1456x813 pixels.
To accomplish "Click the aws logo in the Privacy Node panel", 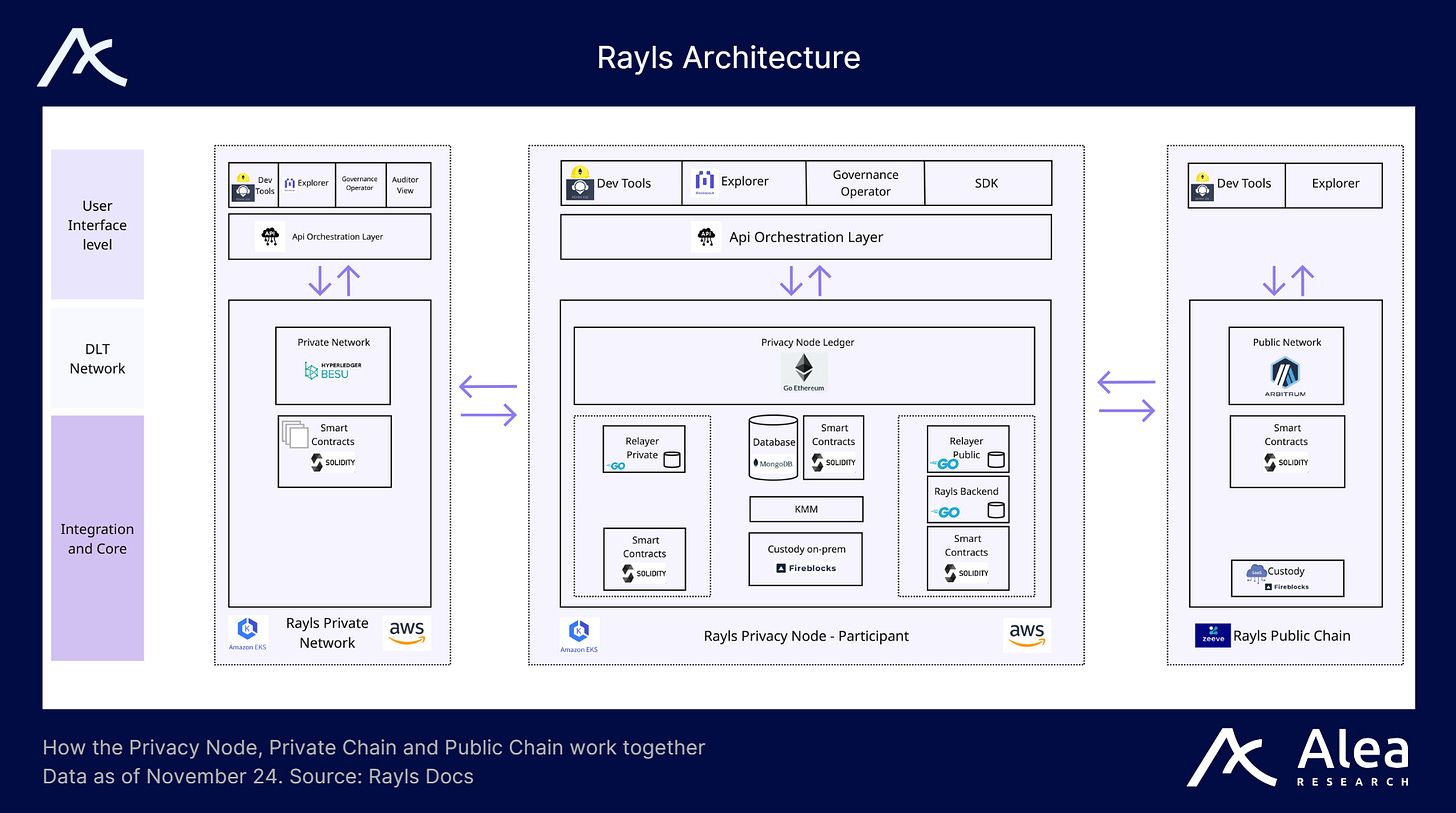I will [x=1027, y=634].
